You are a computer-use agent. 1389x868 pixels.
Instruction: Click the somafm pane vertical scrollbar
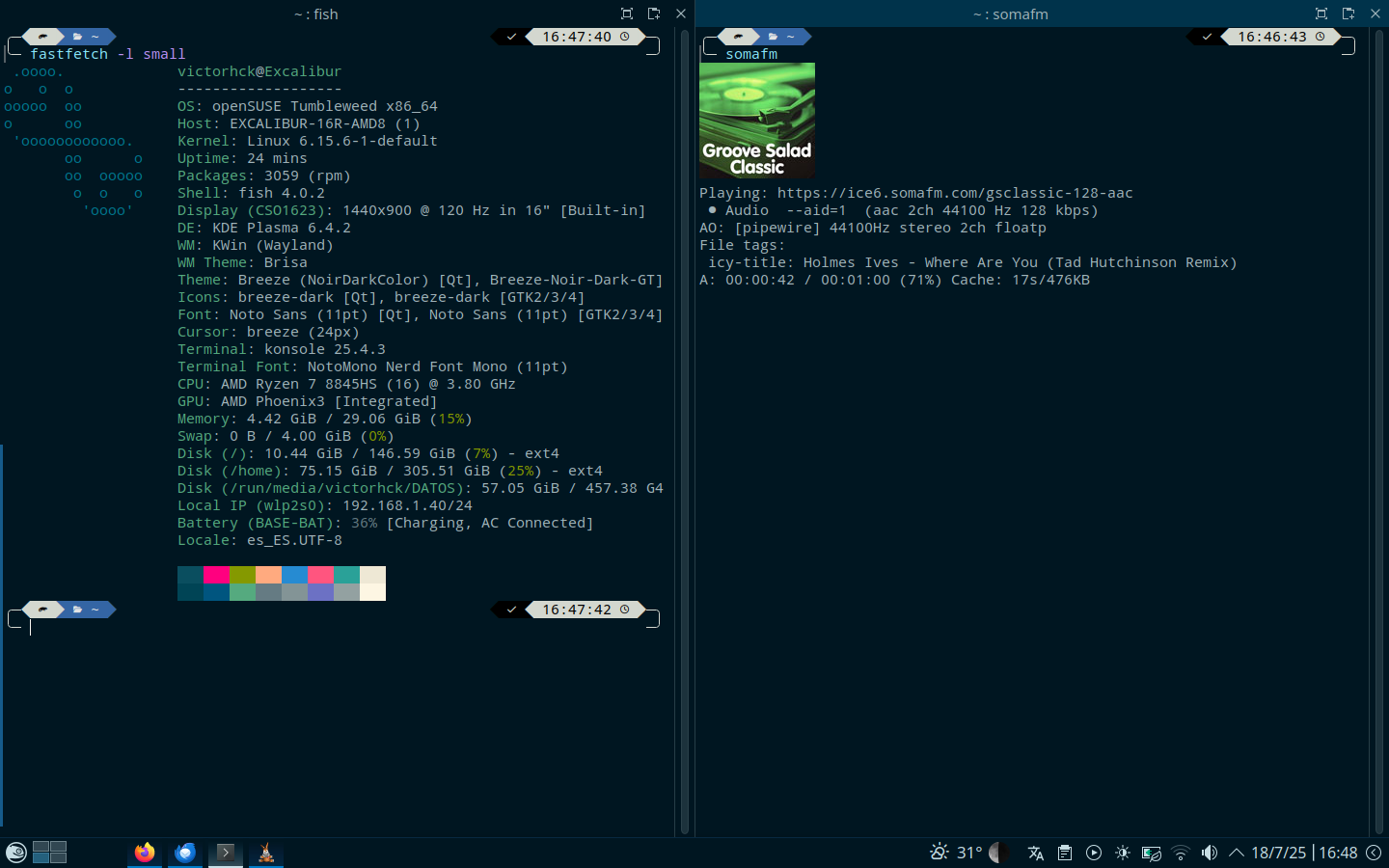1379,432
